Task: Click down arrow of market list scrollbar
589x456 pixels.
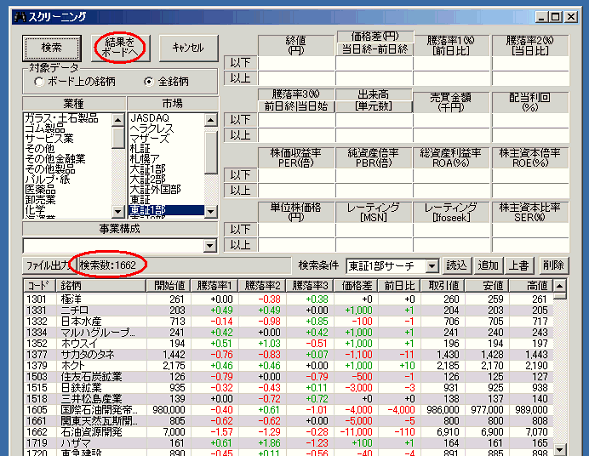Action: (x=211, y=211)
